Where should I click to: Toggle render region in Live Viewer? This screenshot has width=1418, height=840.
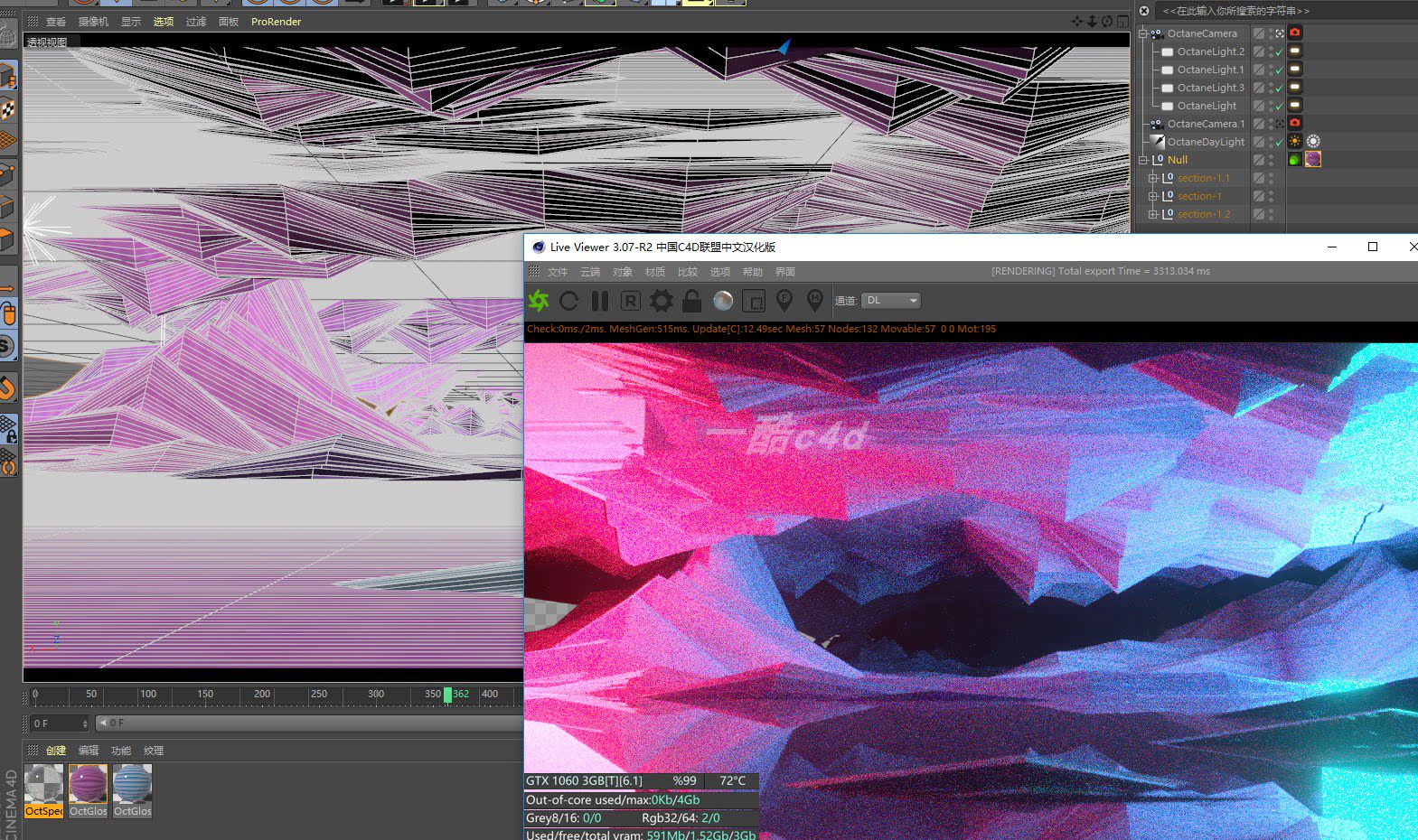click(x=631, y=301)
